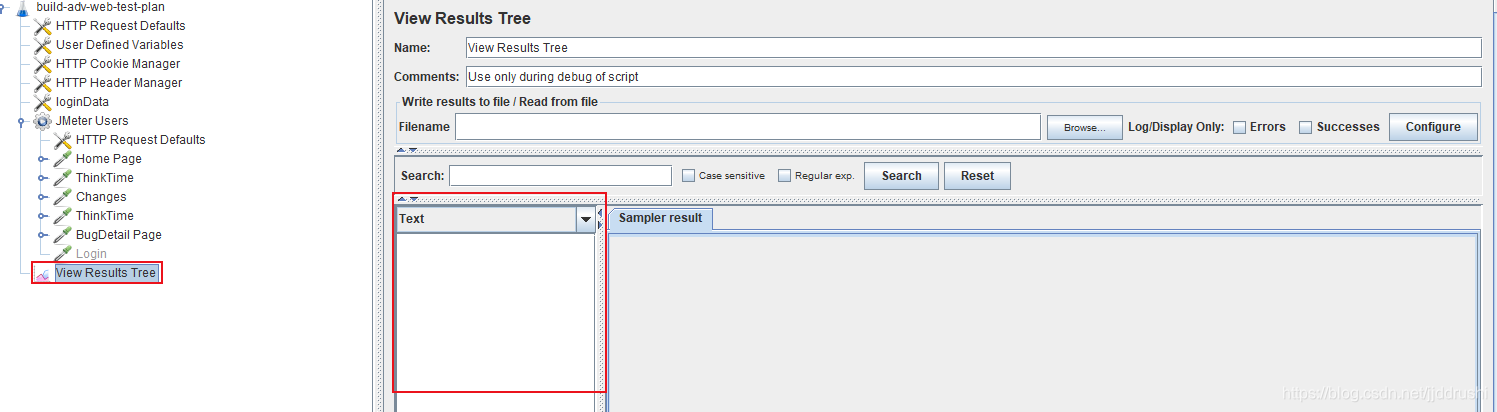Click the Reset search button
The image size is (1497, 412).
point(977,176)
